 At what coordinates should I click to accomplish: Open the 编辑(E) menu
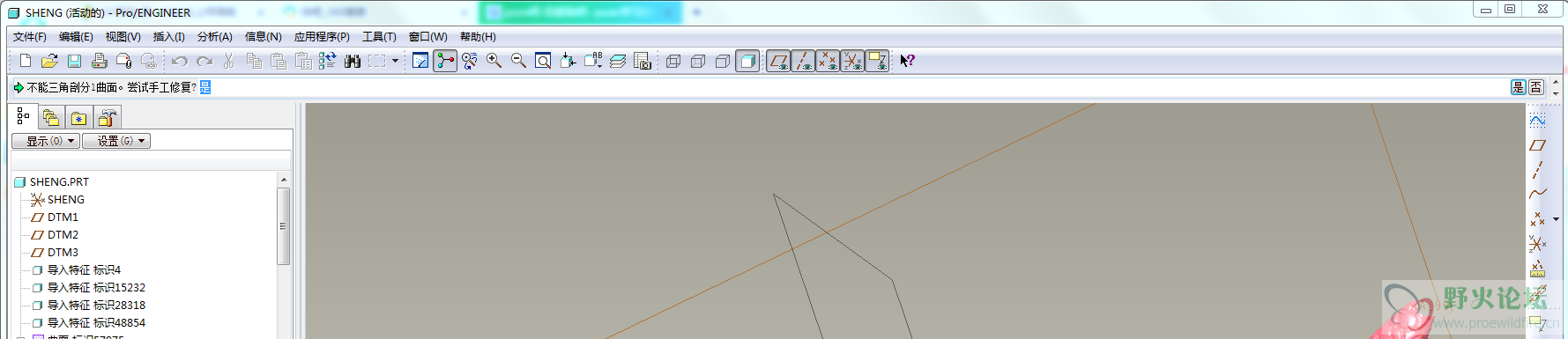point(76,37)
